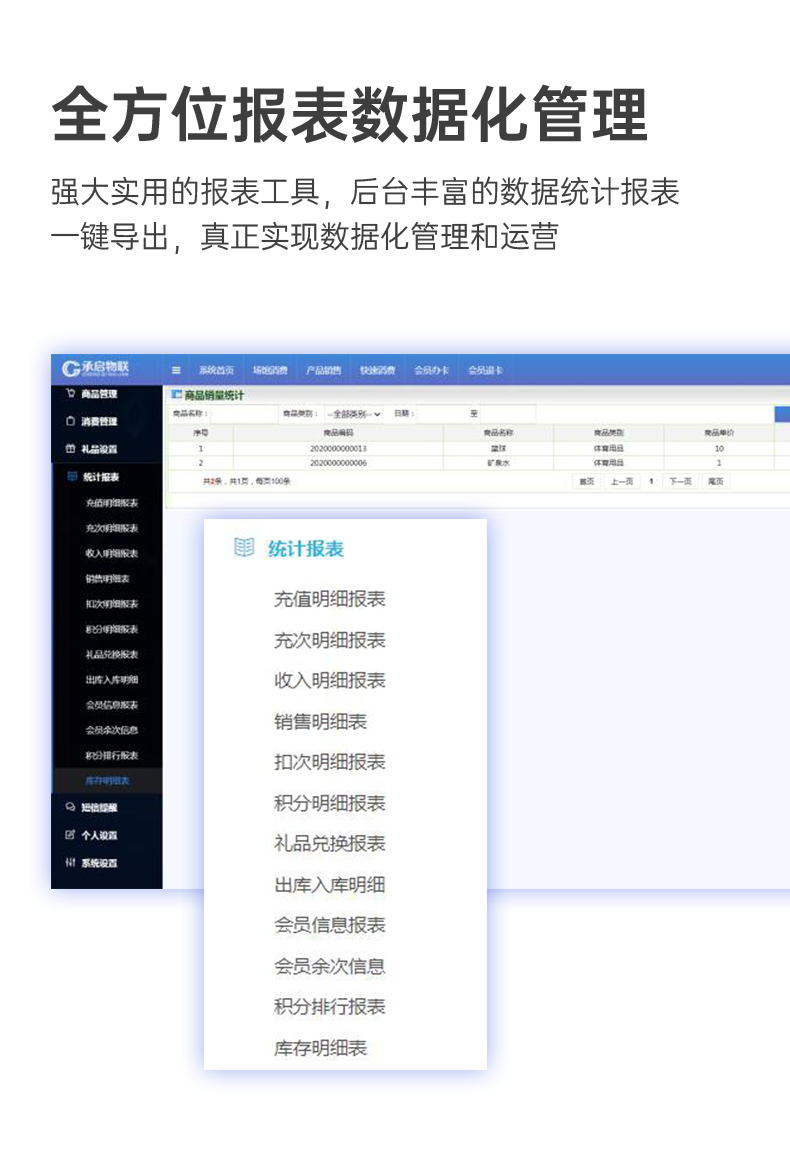Click 充值明细报表 in white popup list

coord(329,599)
